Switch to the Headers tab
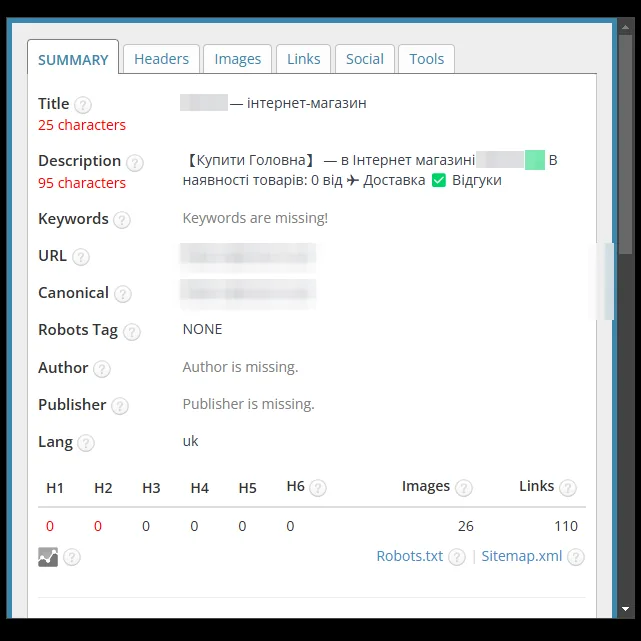This screenshot has height=641, width=641. [161, 59]
